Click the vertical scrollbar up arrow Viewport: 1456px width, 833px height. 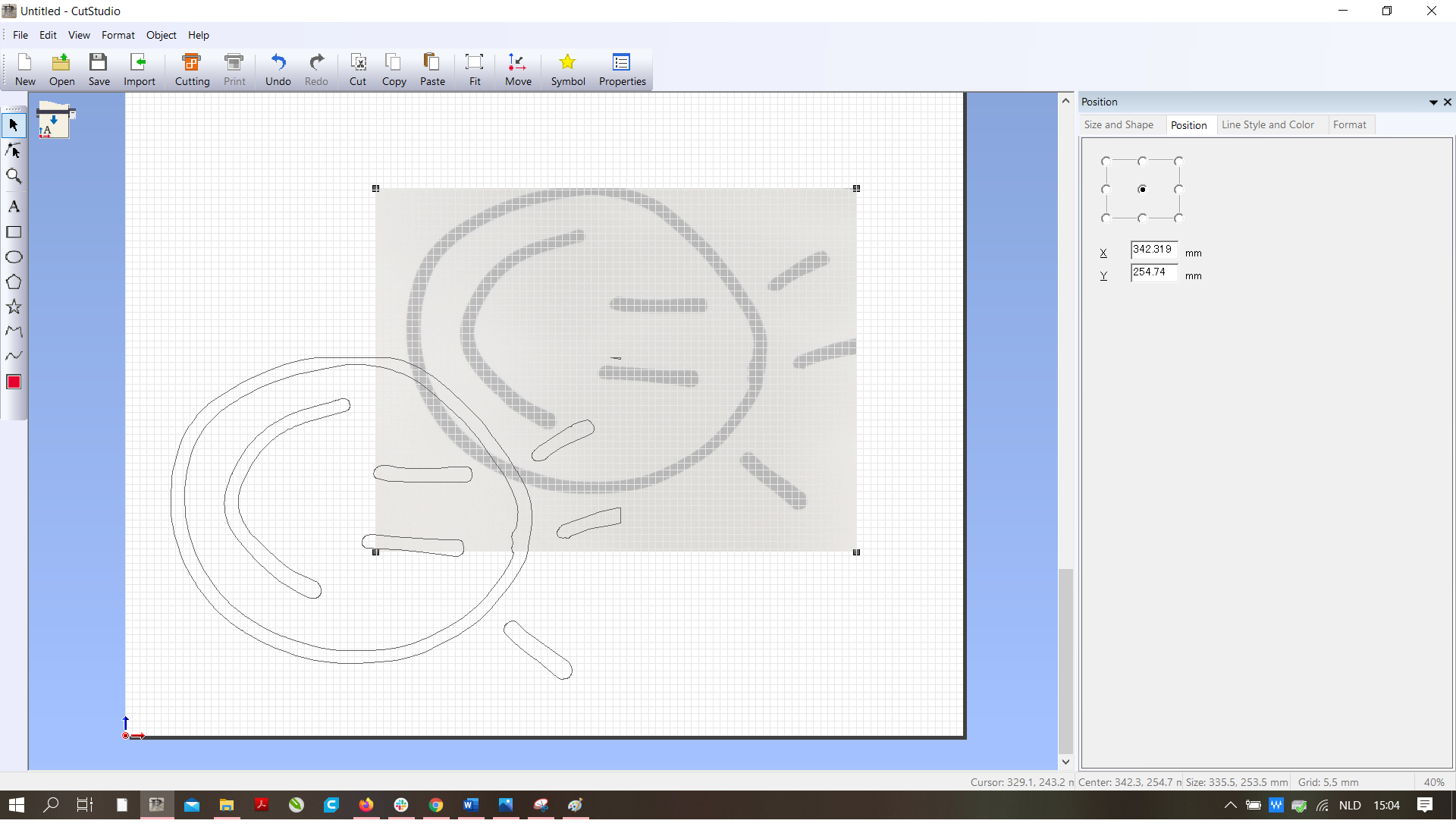[1065, 101]
